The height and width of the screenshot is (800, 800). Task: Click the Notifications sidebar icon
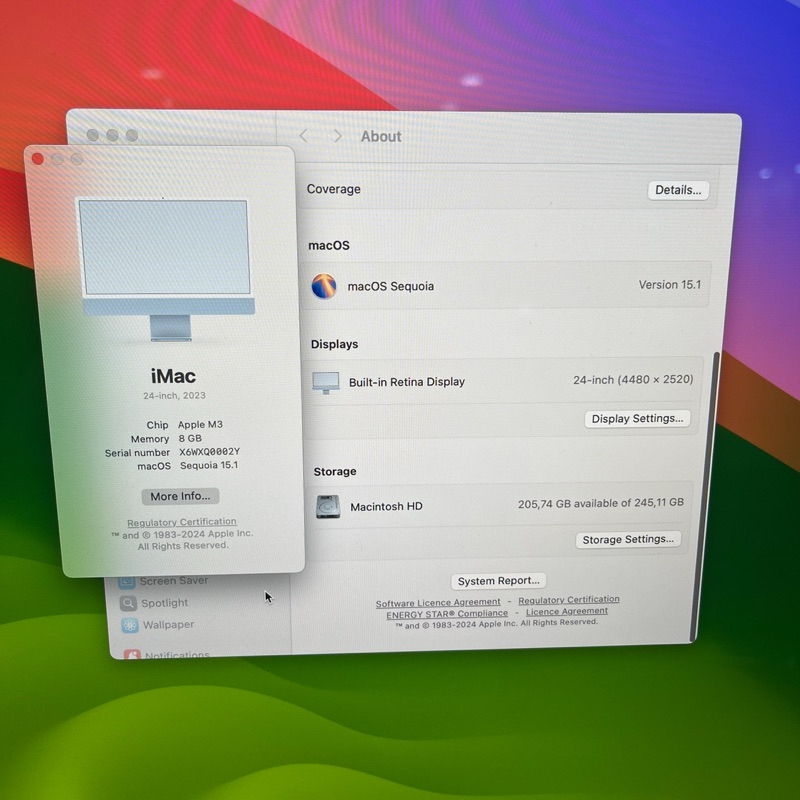point(132,656)
